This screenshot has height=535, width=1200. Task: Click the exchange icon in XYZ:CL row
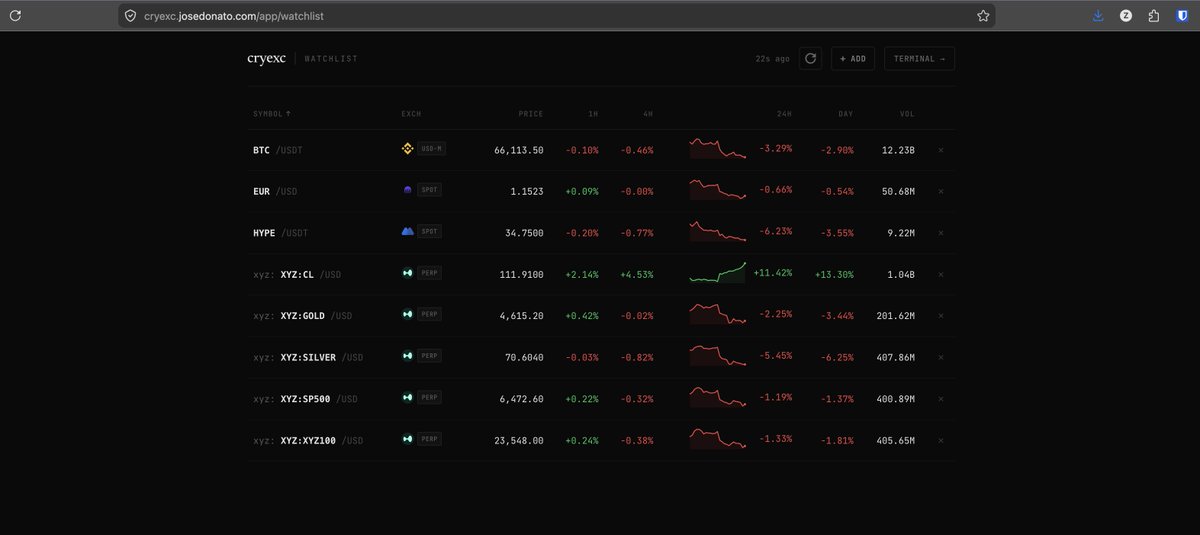[407, 273]
